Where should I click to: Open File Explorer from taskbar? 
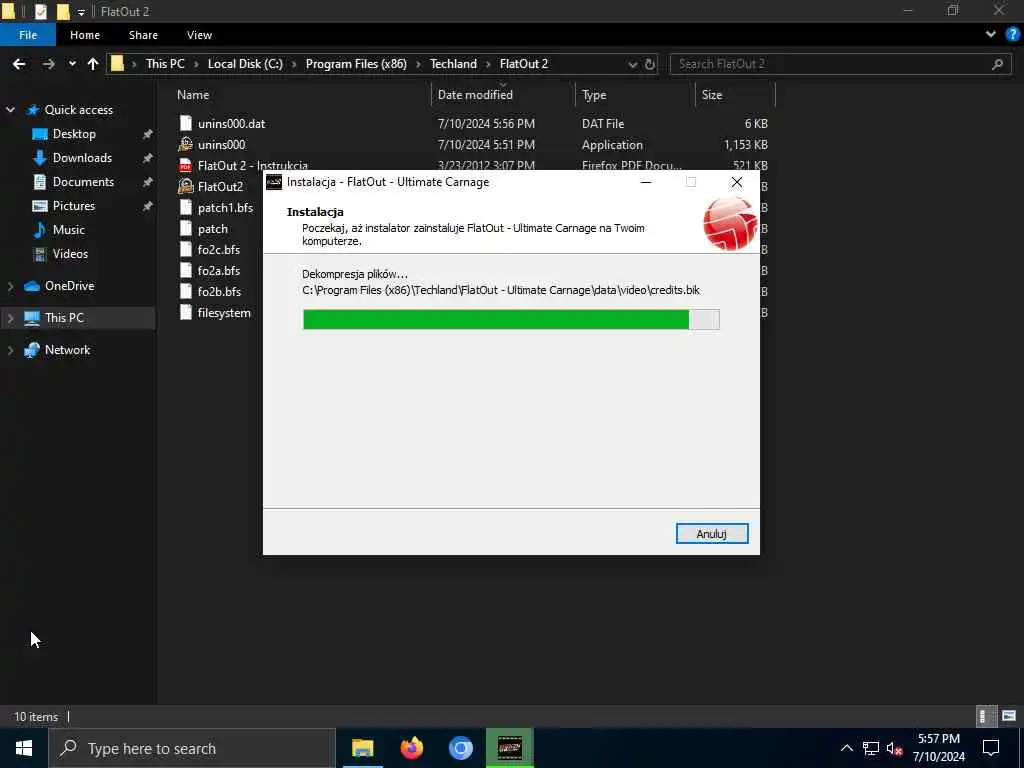[x=362, y=748]
